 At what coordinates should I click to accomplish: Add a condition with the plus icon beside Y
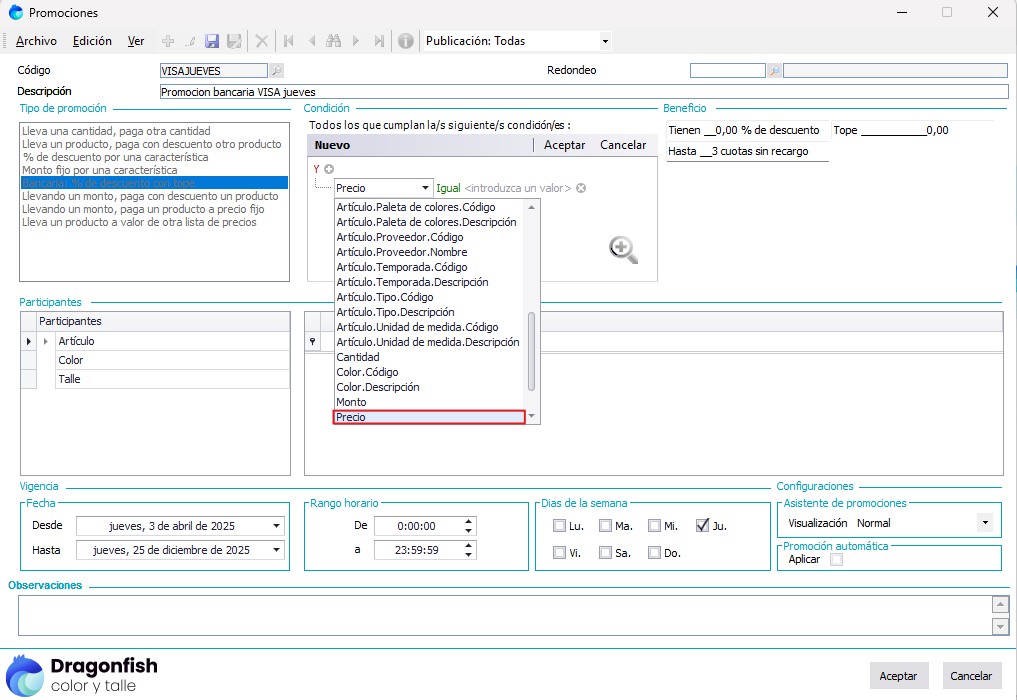click(x=329, y=169)
